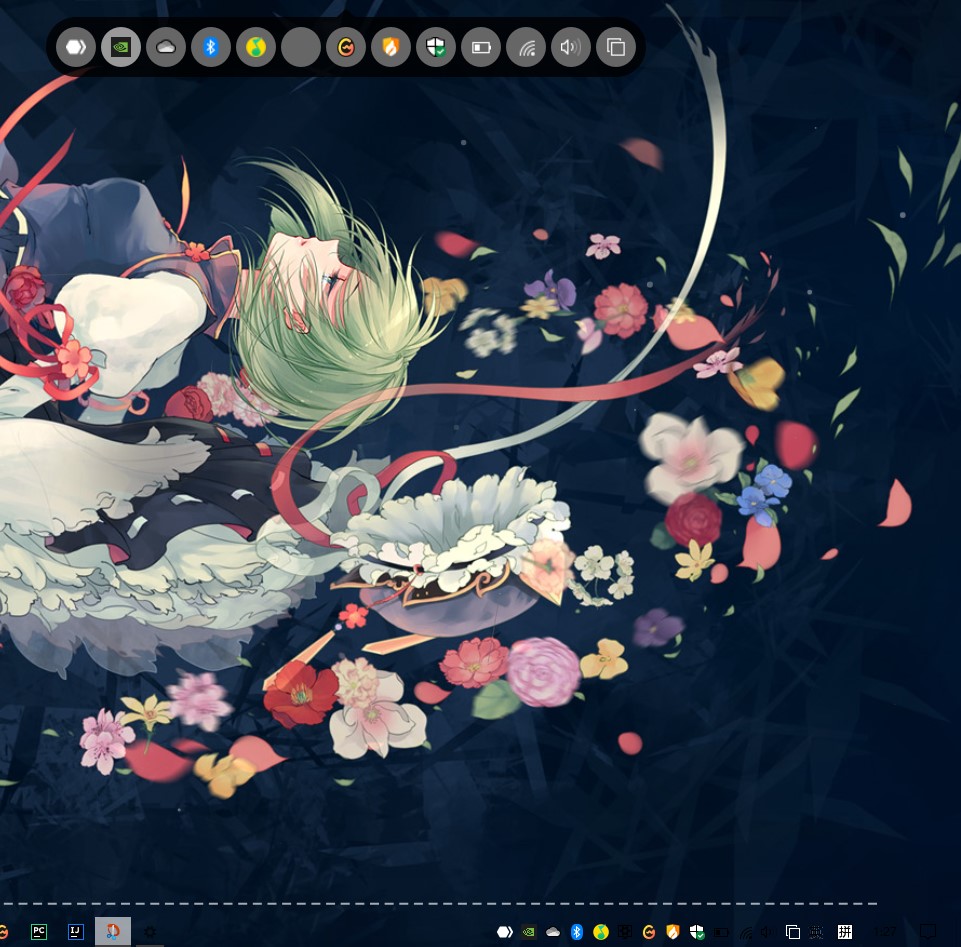The width and height of the screenshot is (961, 947).
Task: Click the dim battery icon in taskbar tray
Action: (x=721, y=932)
